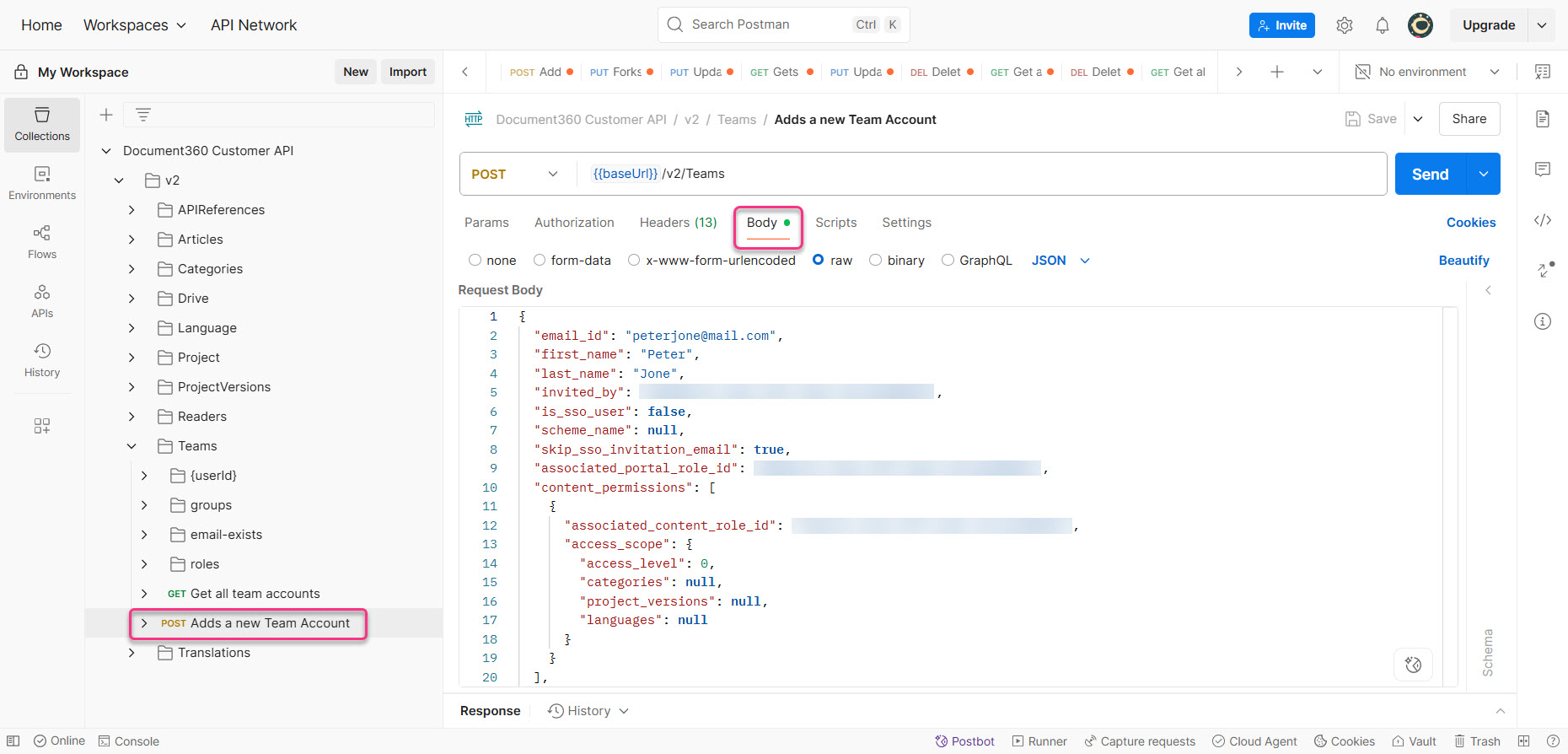Image resolution: width=1568 pixels, height=754 pixels.
Task: Click the New button
Action: tap(356, 72)
